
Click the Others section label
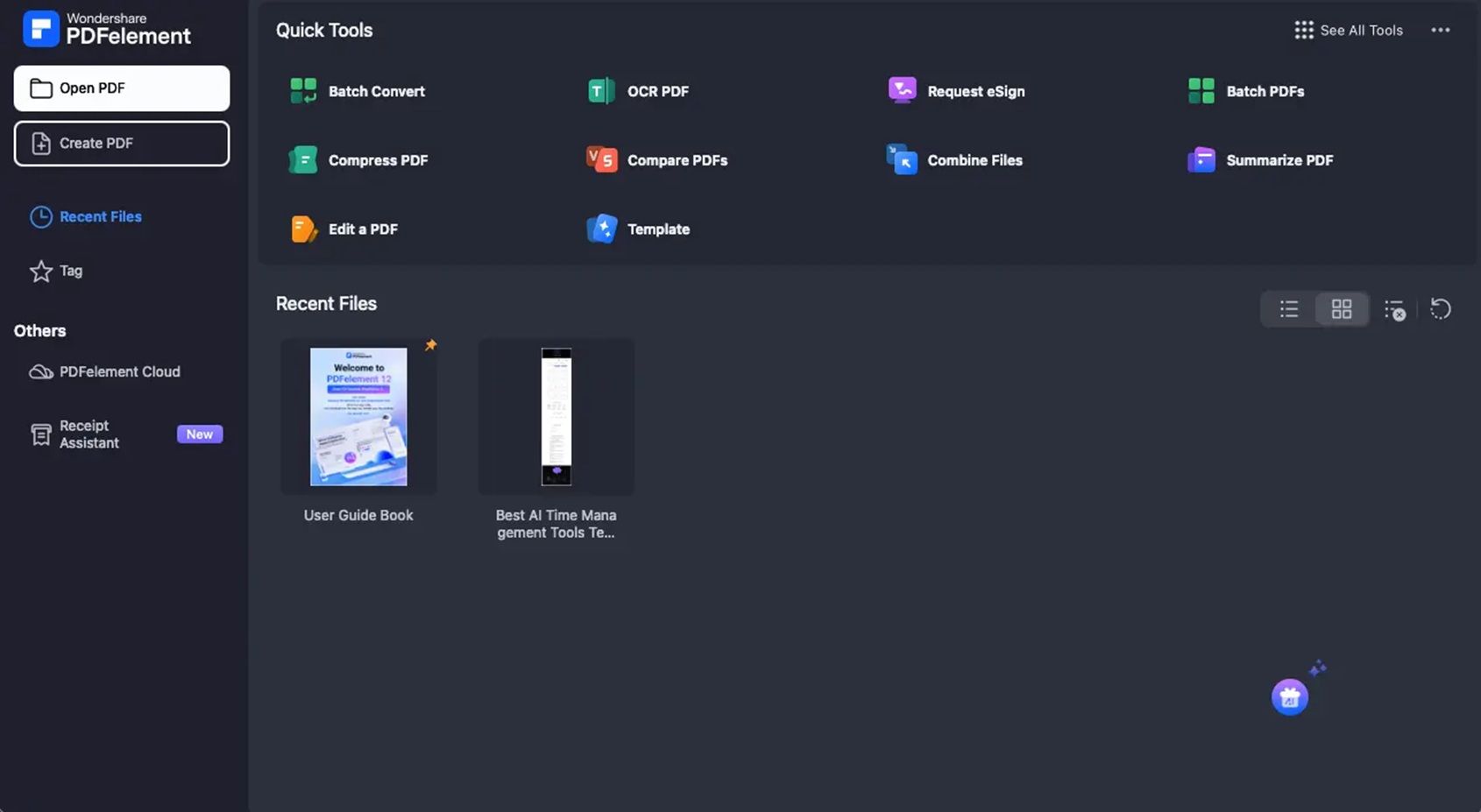tap(40, 331)
